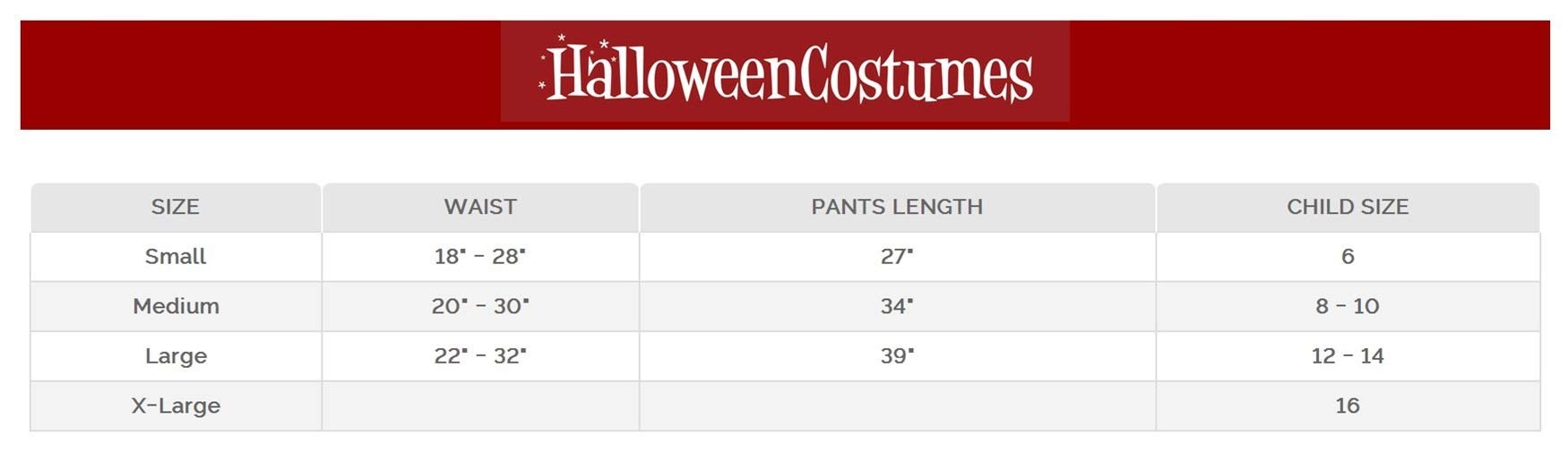Click the Small size row label
Viewport: 1568px width, 461px height.
pyautogui.click(x=176, y=256)
